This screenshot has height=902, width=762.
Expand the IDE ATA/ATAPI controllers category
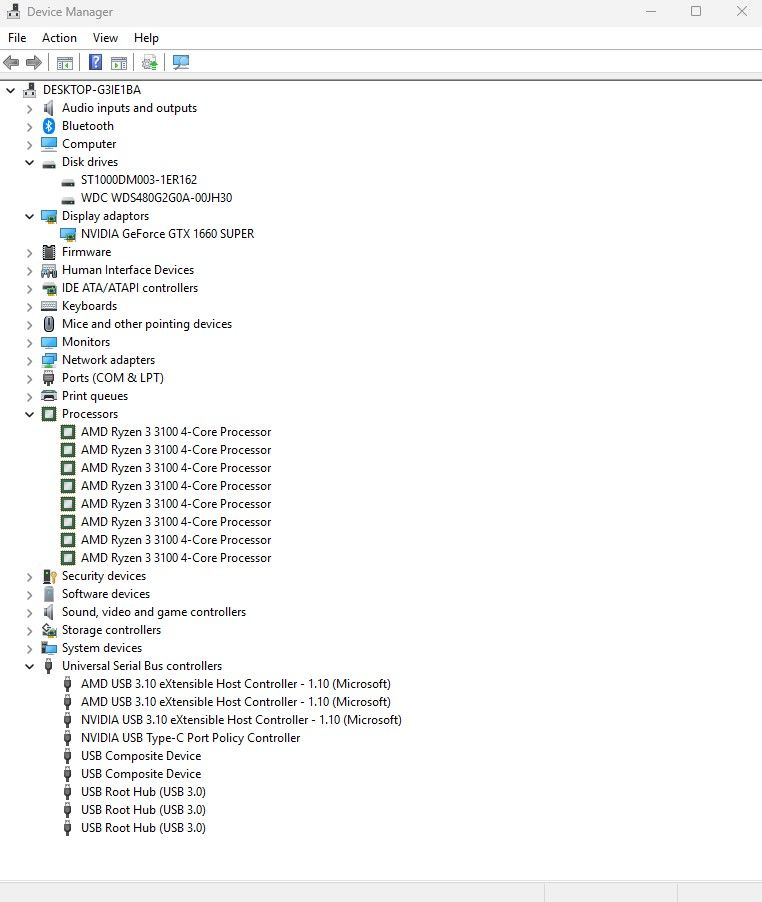[x=29, y=289]
